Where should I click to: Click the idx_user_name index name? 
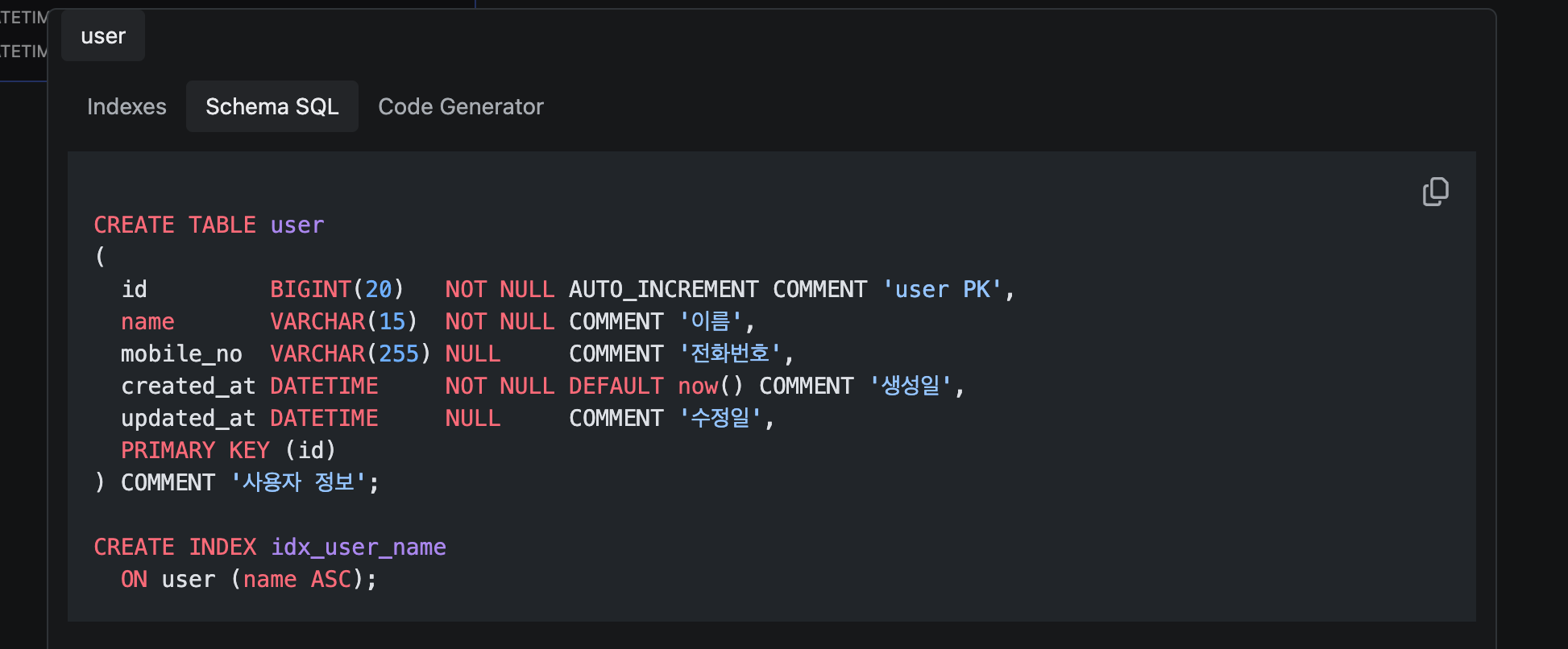tap(358, 547)
